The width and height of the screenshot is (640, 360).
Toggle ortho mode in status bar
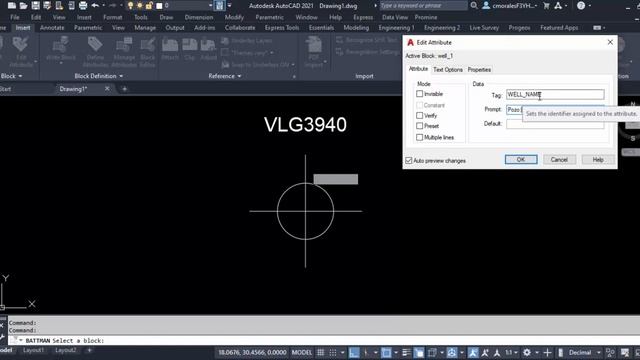click(354, 353)
